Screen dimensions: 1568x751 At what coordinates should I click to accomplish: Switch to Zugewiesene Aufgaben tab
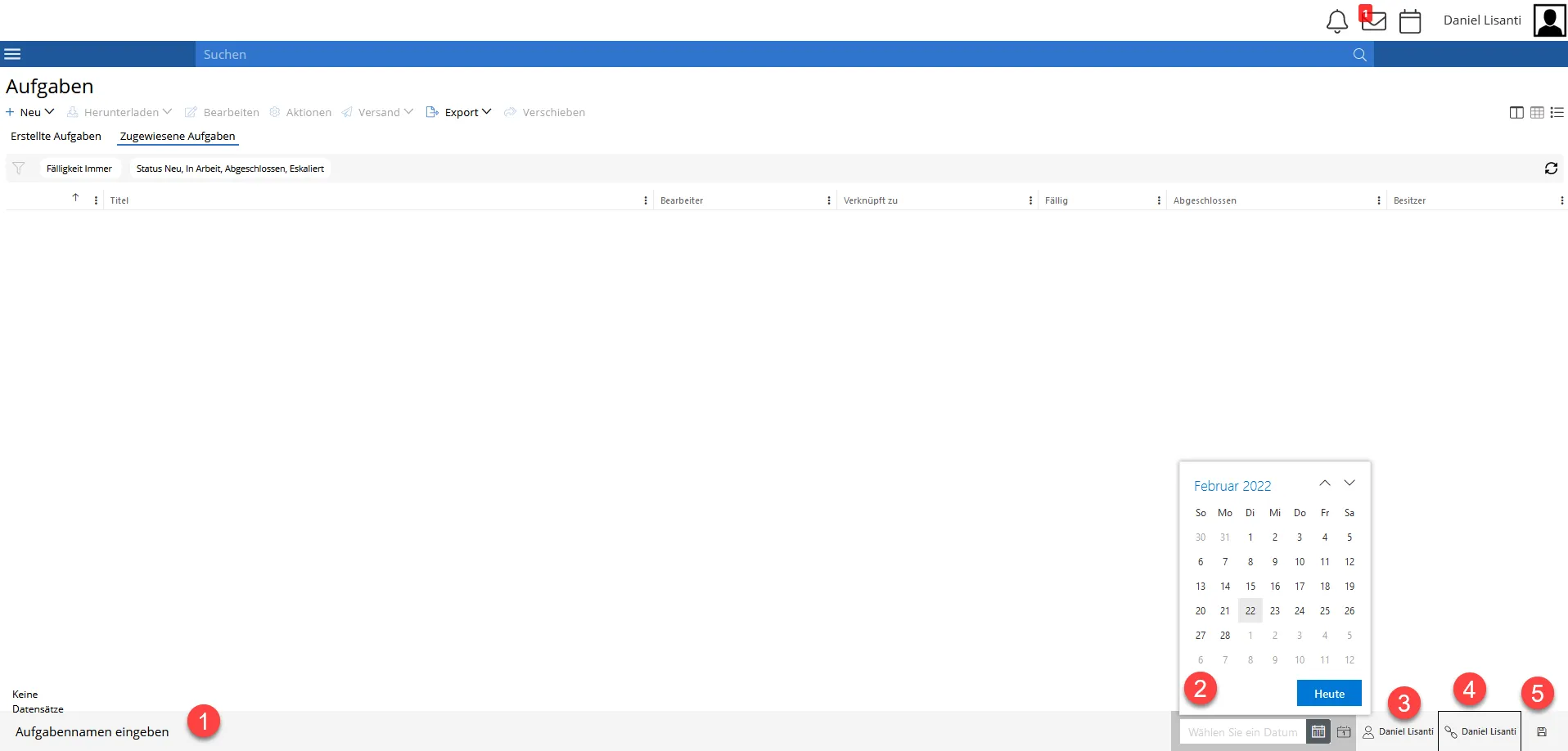(178, 136)
